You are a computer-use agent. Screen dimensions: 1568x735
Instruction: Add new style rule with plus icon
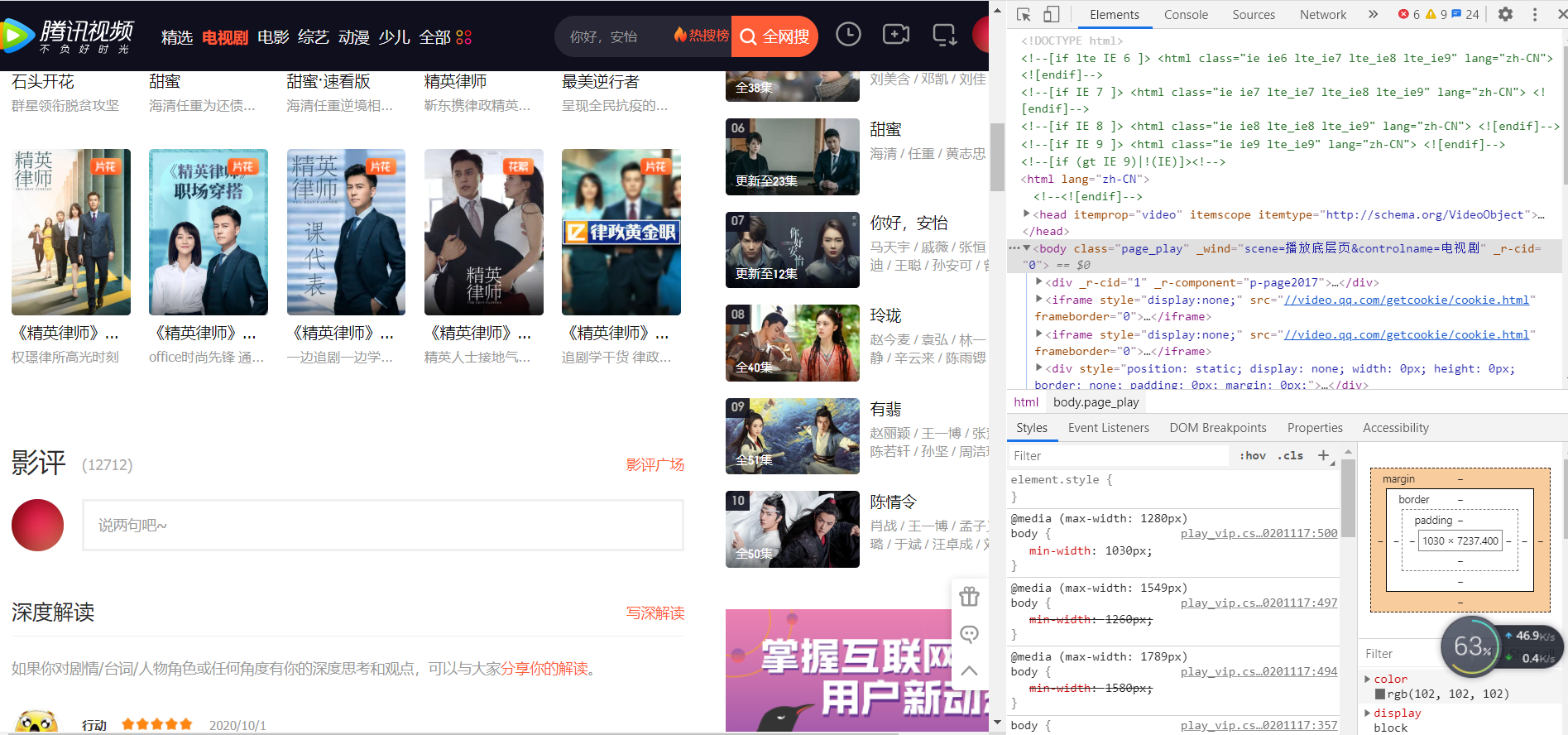(x=1323, y=455)
